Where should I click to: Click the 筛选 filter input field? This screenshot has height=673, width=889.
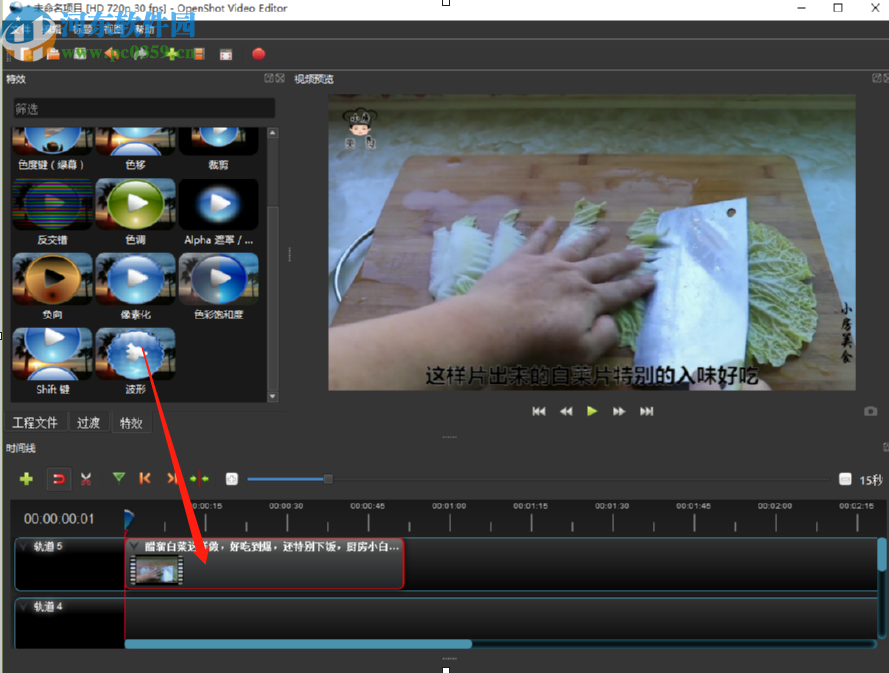point(144,108)
